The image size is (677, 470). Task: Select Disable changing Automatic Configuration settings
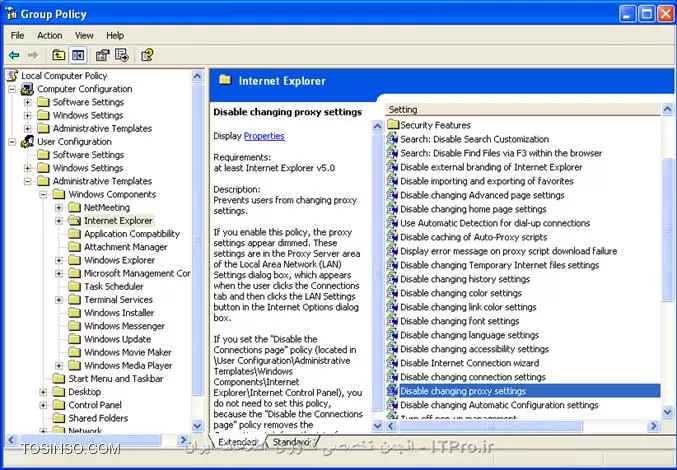click(x=499, y=405)
